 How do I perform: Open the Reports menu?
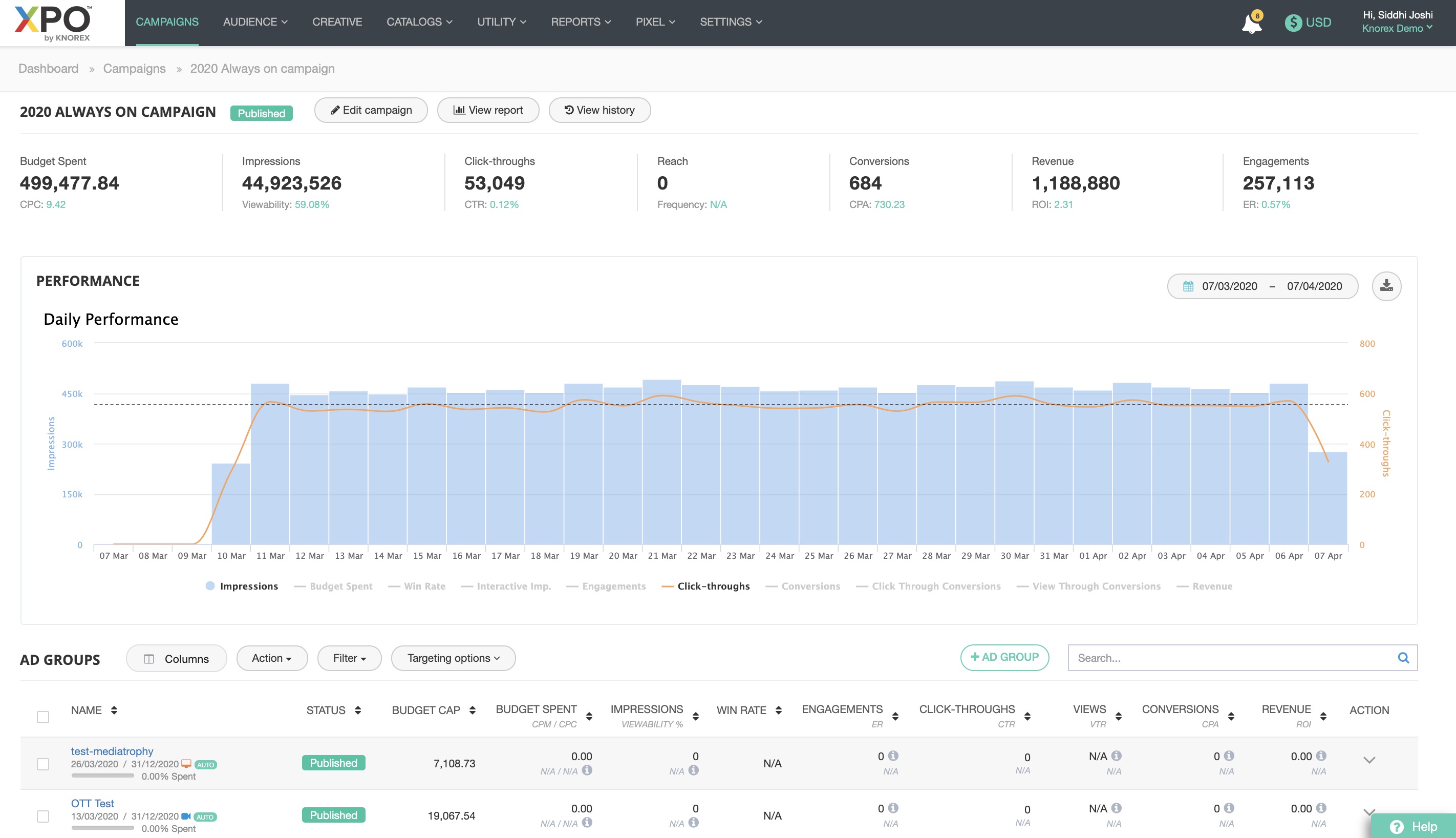(x=580, y=22)
